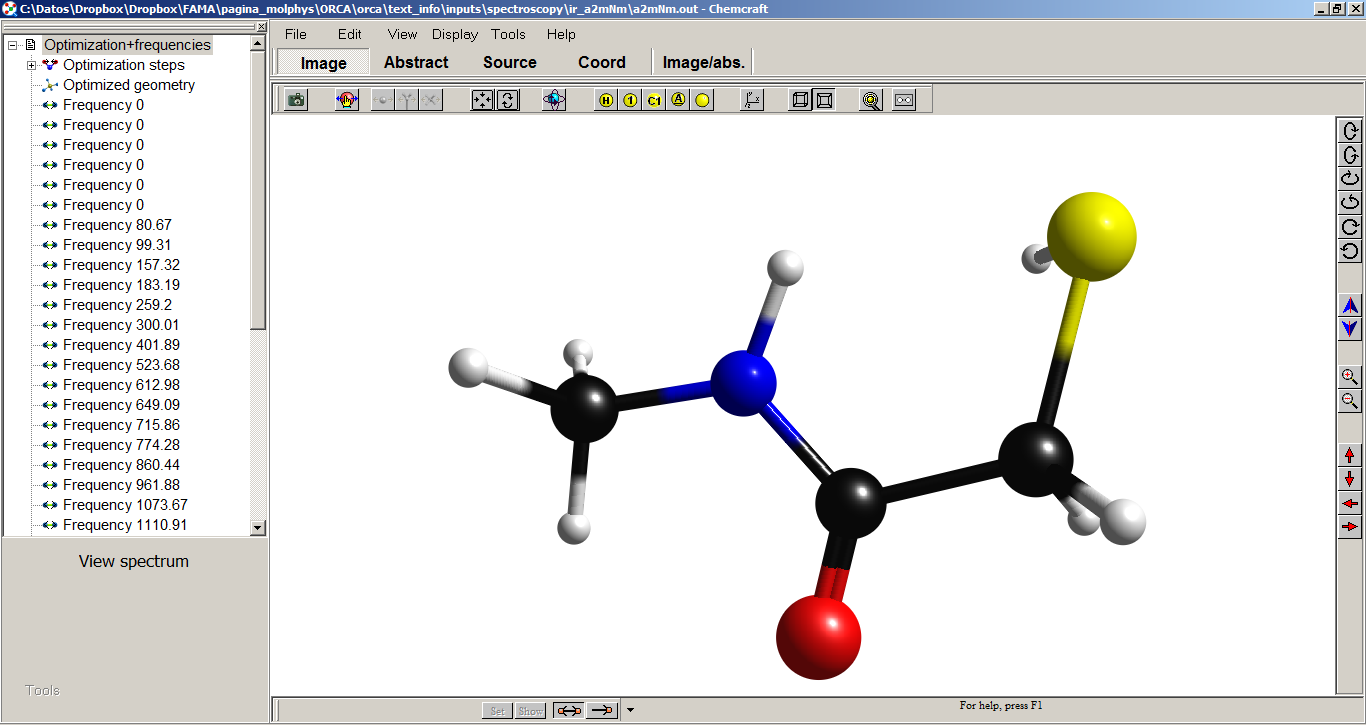Click the frequency list scroll-down arrow
Image resolution: width=1366 pixels, height=726 pixels.
pos(257,527)
